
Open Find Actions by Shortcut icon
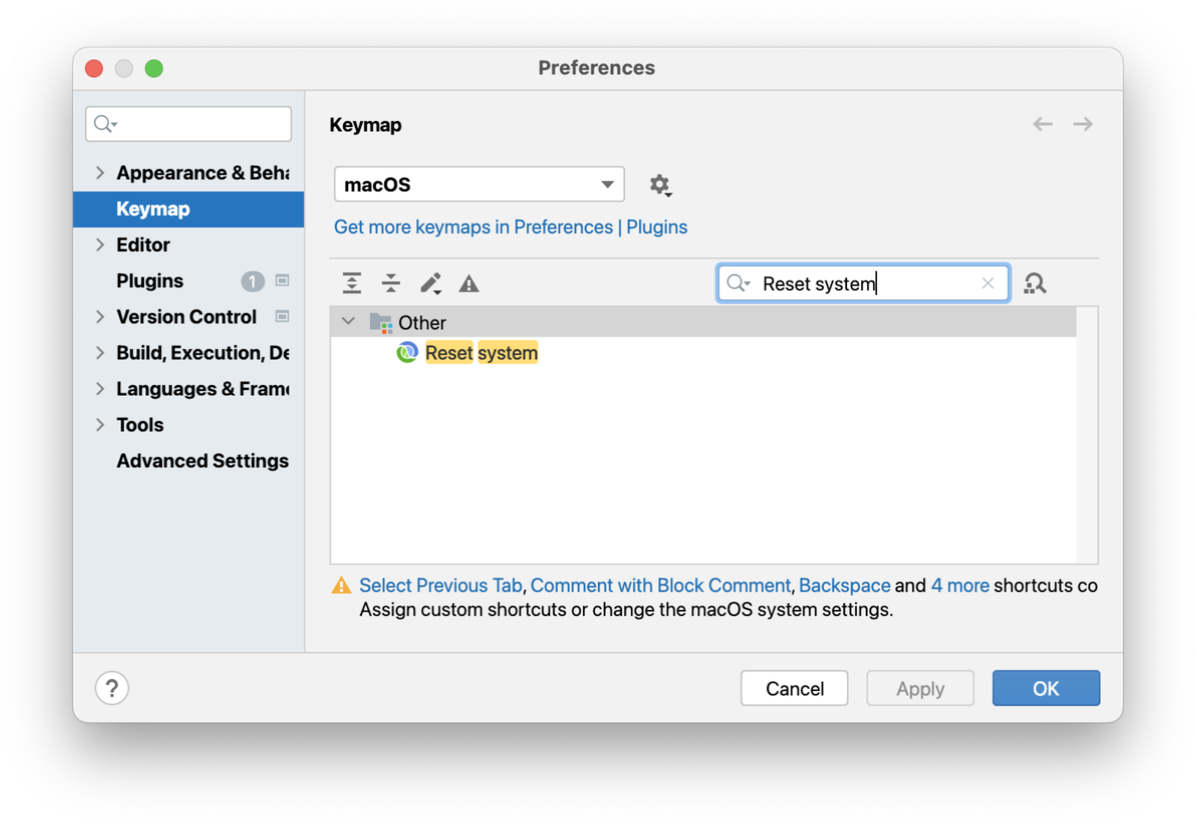[x=1035, y=284]
